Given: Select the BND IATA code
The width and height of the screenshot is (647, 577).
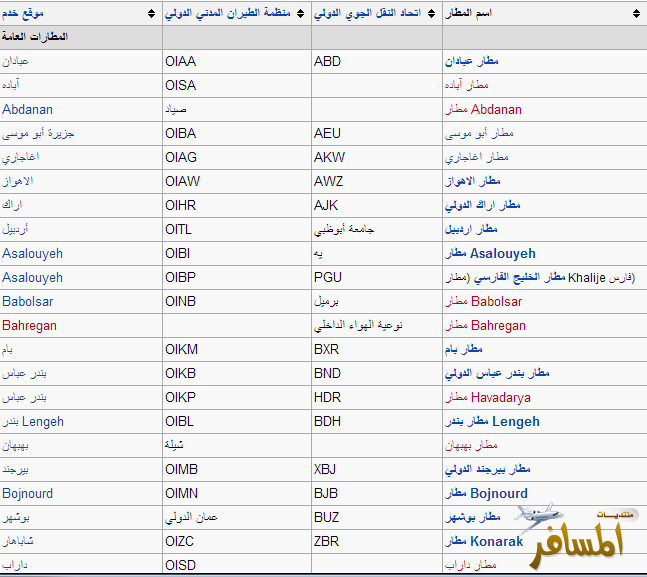Looking at the screenshot, I should coord(327,373).
